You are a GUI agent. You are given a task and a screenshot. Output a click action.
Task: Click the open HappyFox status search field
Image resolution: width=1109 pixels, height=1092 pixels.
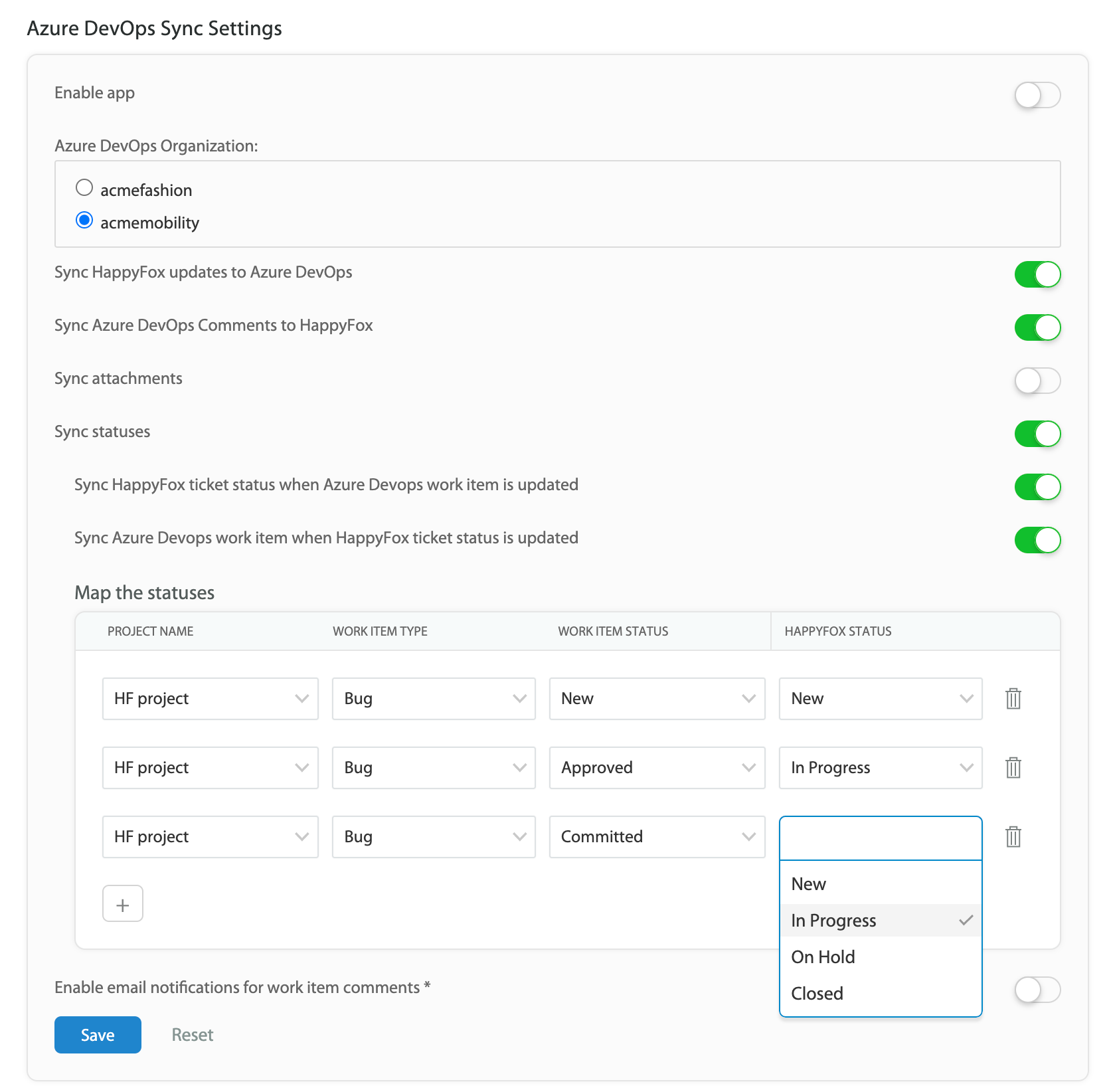[881, 838]
